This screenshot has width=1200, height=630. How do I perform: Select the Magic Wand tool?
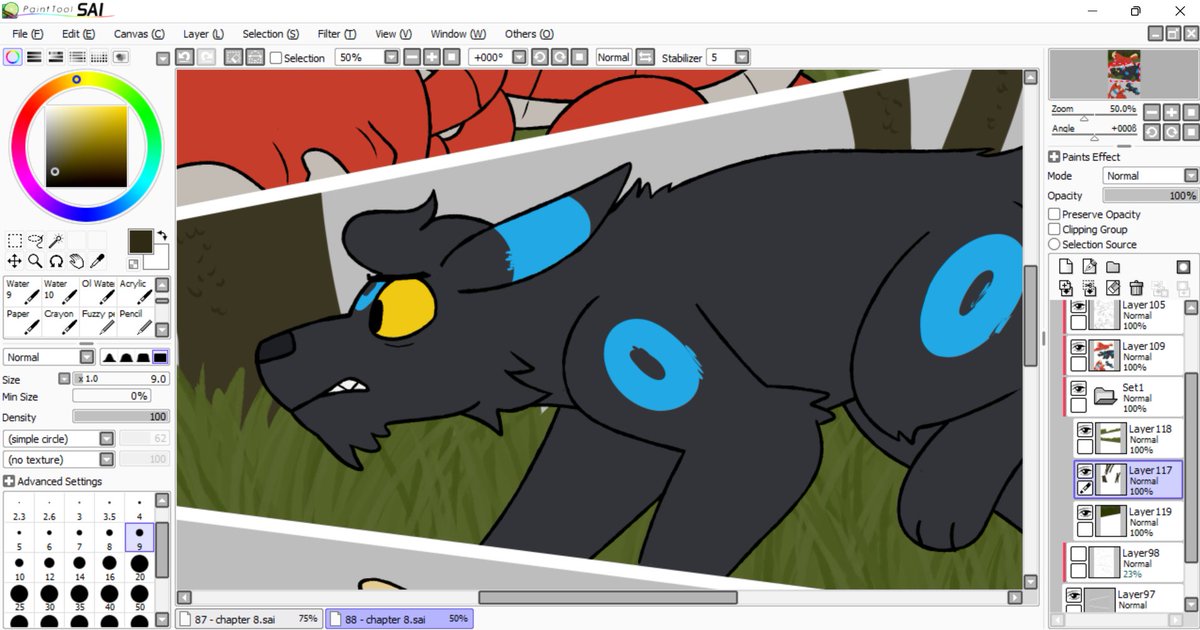(56, 240)
